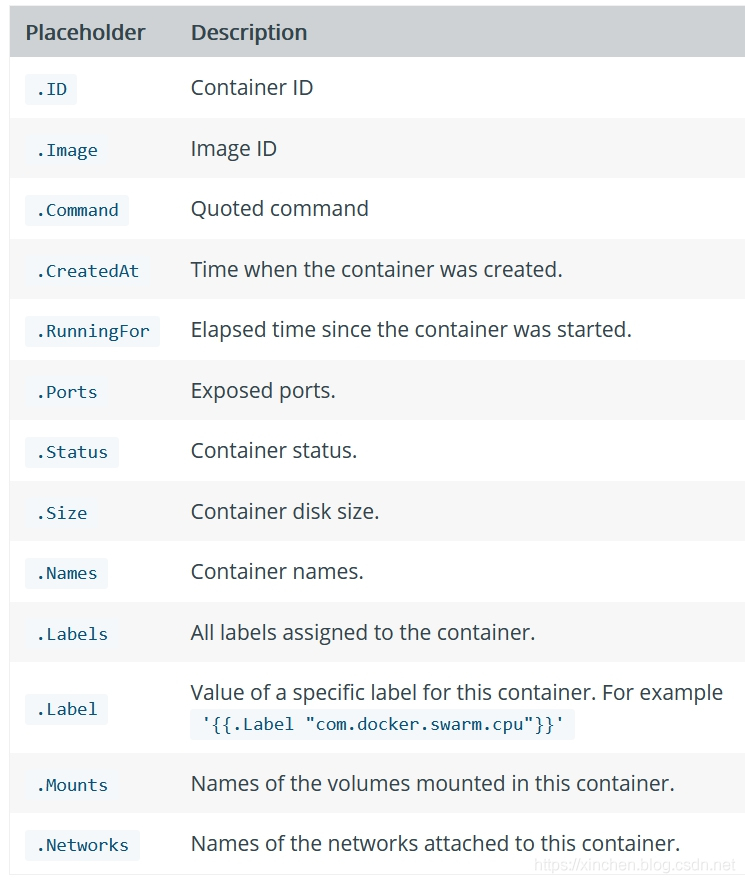The width and height of the screenshot is (745, 883).
Task: Click the 'Quoted command' description cell
Action: (x=280, y=209)
